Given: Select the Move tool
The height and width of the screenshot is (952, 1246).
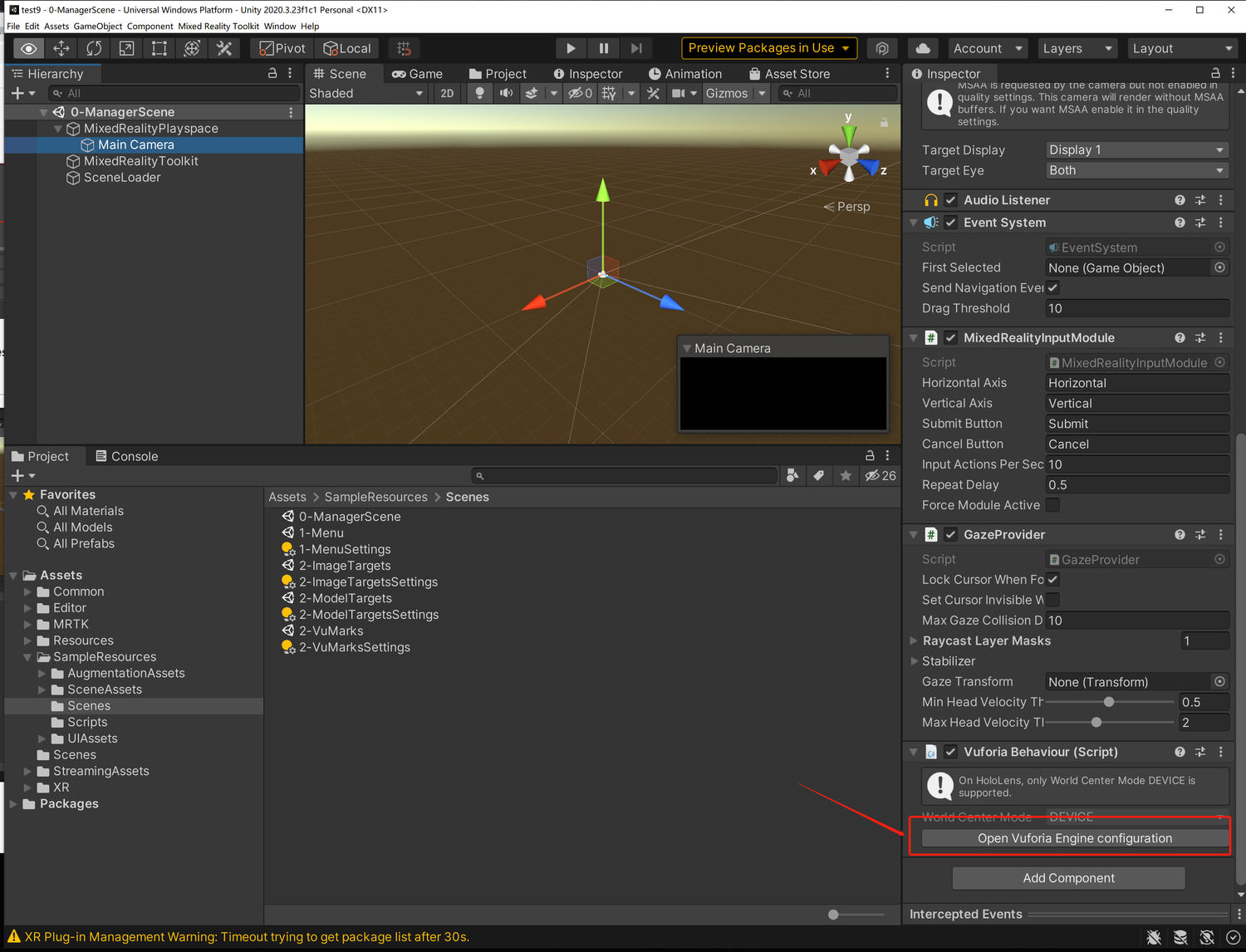Looking at the screenshot, I should [61, 48].
